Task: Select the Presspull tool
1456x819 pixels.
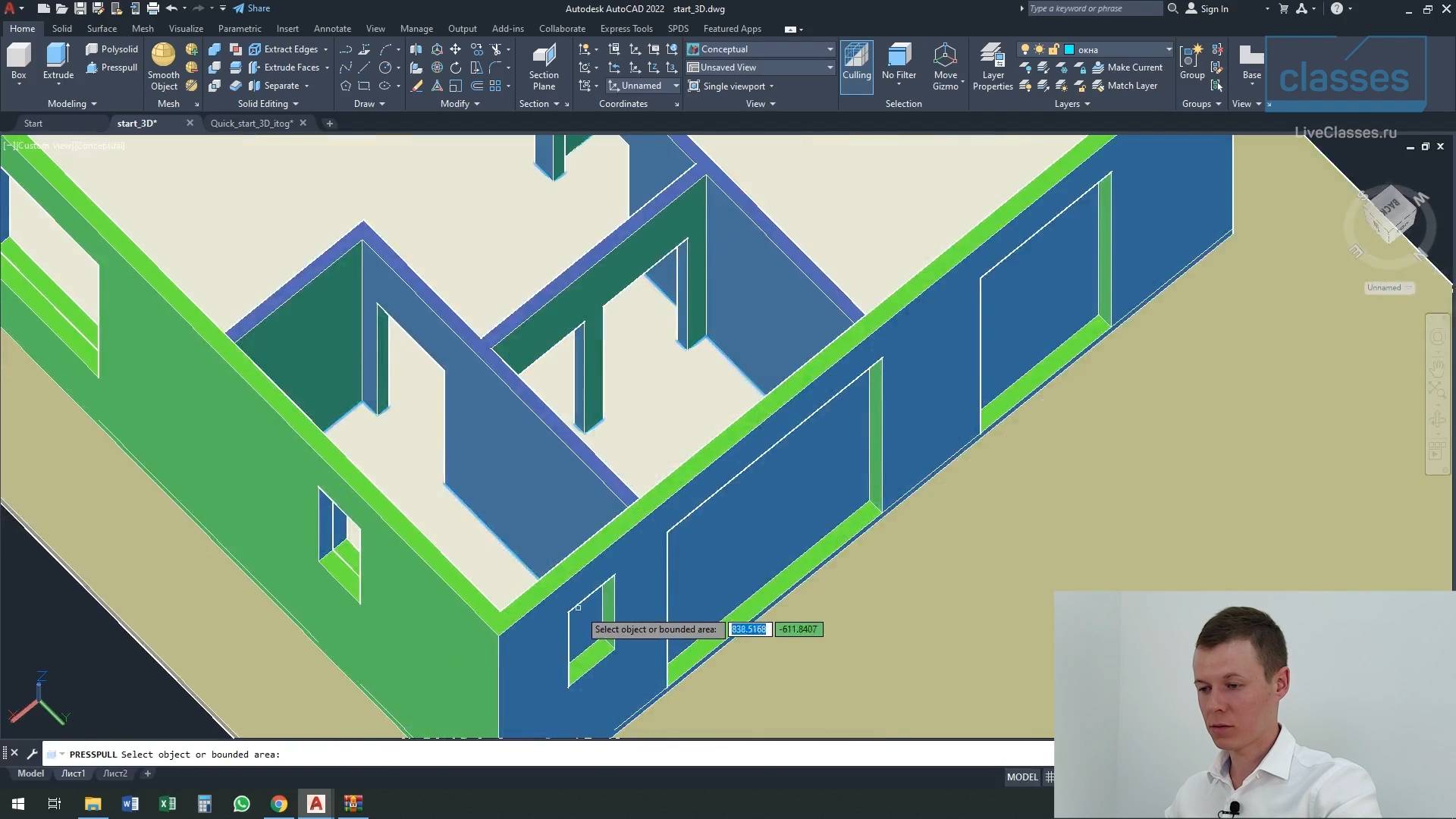Action: click(111, 67)
